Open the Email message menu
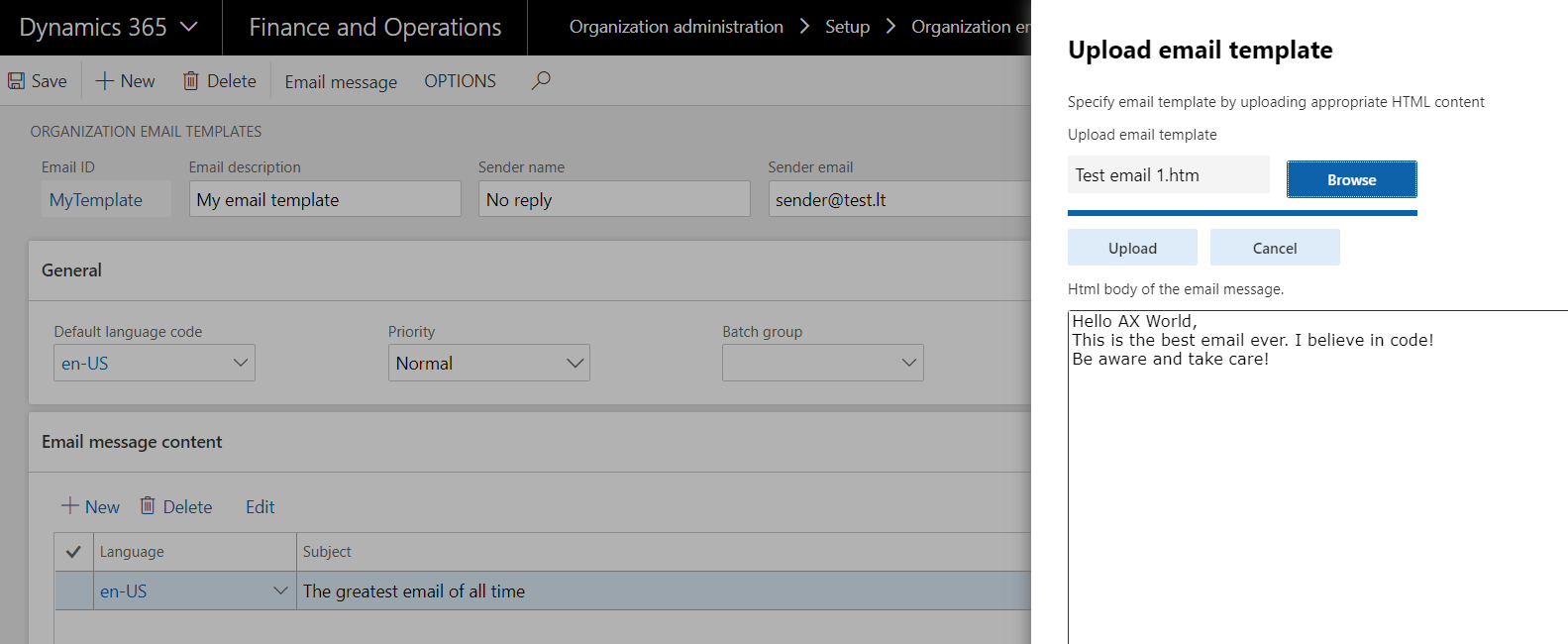1568x644 pixels. [x=341, y=82]
